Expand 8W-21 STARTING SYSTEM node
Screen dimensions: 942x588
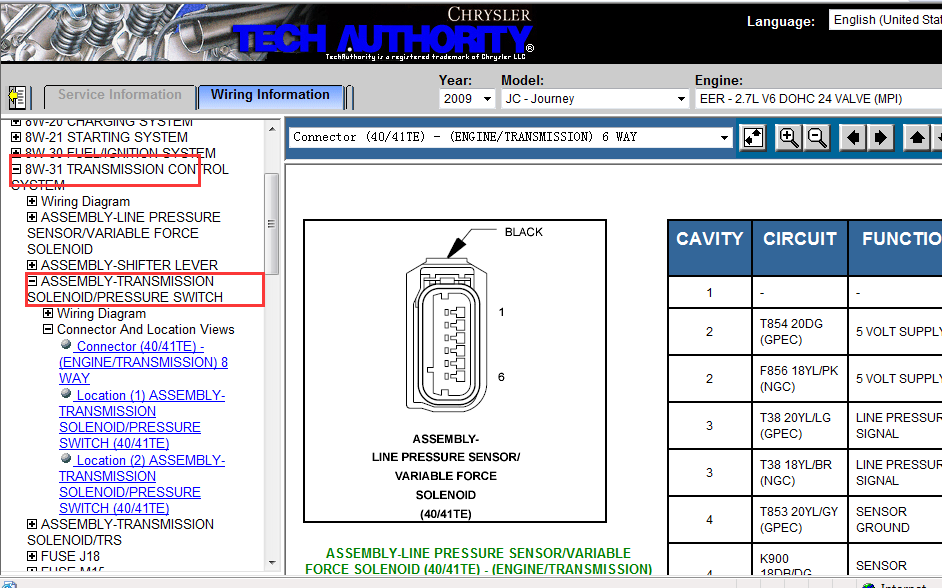click(16, 138)
